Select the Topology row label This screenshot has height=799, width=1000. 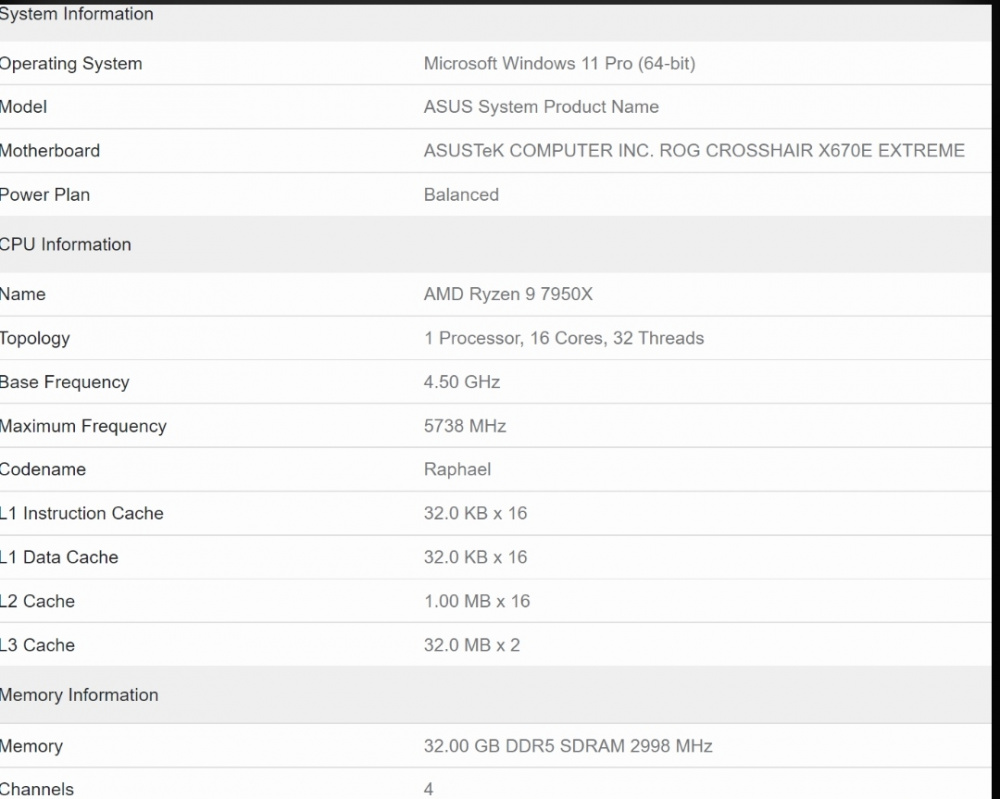35,339
